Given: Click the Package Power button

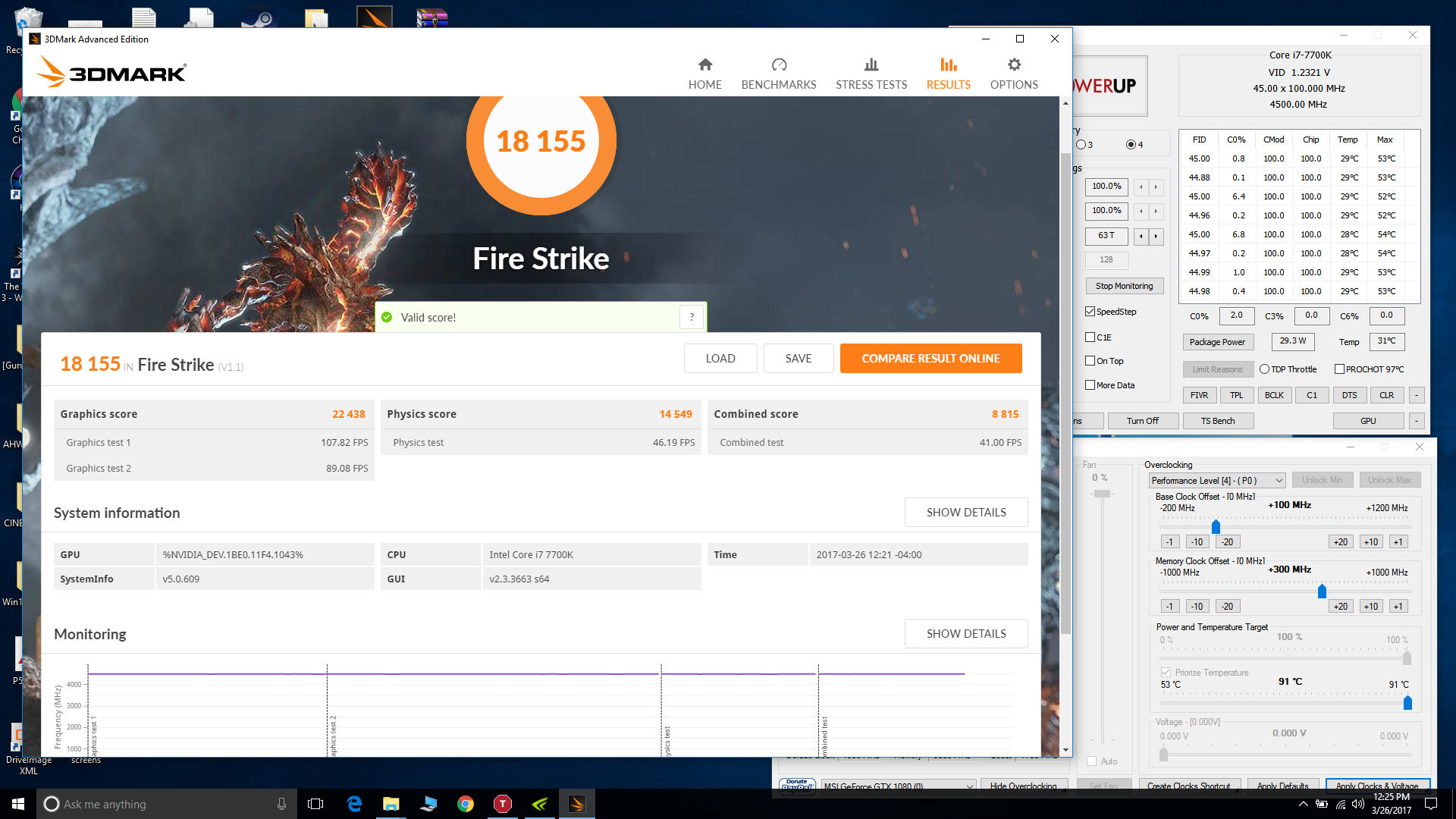Looking at the screenshot, I should click(1217, 342).
